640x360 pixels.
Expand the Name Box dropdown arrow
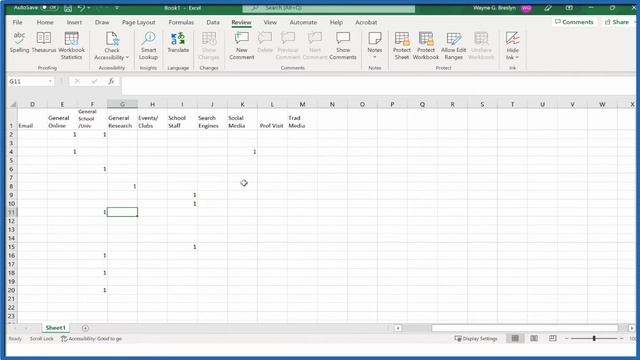pos(50,82)
